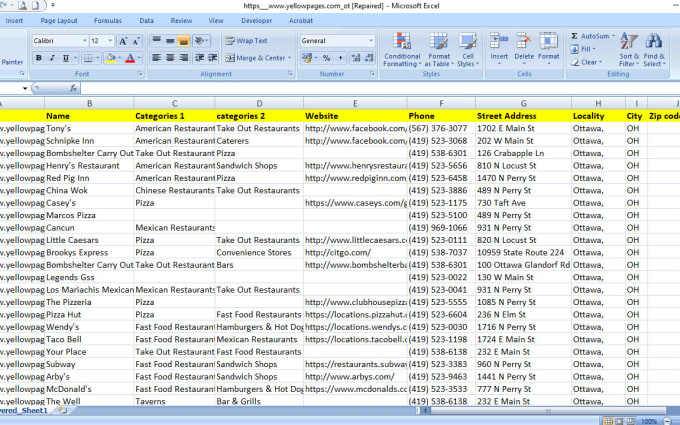Delete cells icon

524,41
